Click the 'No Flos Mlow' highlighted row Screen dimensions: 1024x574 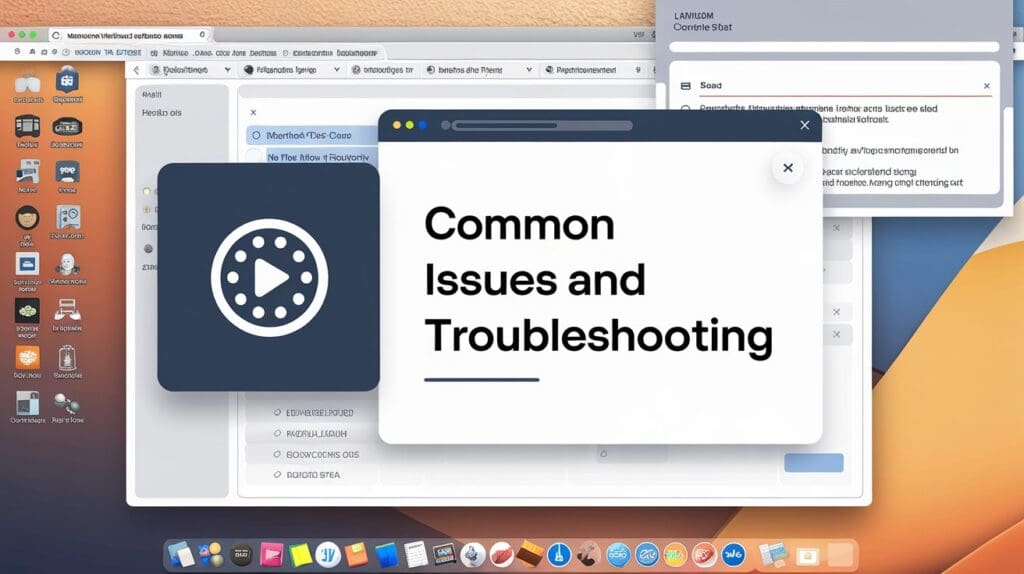coord(319,157)
